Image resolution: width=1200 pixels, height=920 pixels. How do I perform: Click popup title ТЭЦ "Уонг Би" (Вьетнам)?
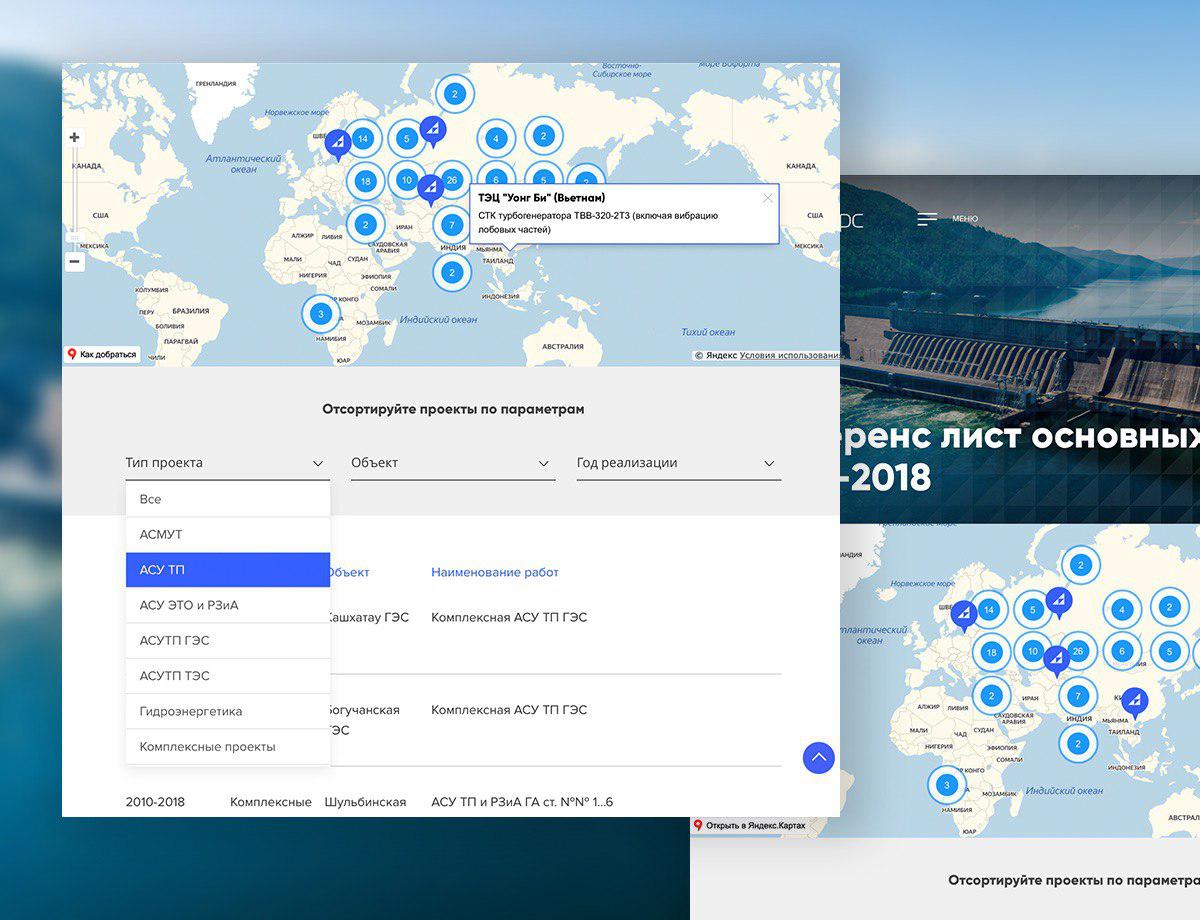pos(541,198)
